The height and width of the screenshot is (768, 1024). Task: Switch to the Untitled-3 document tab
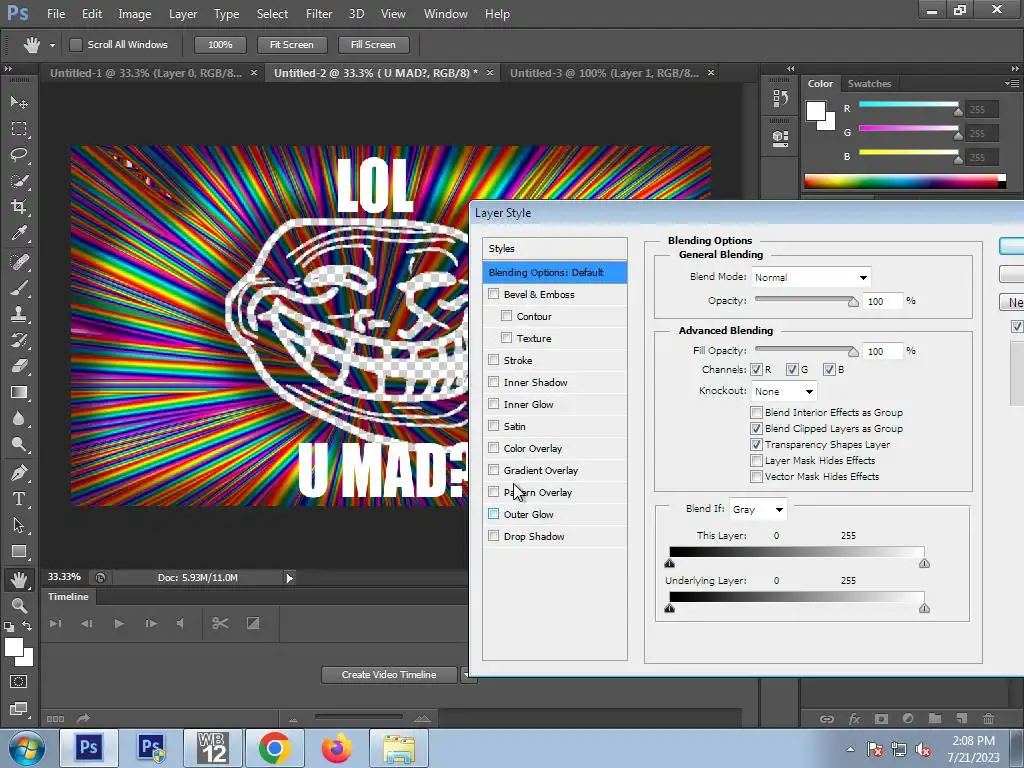604,73
